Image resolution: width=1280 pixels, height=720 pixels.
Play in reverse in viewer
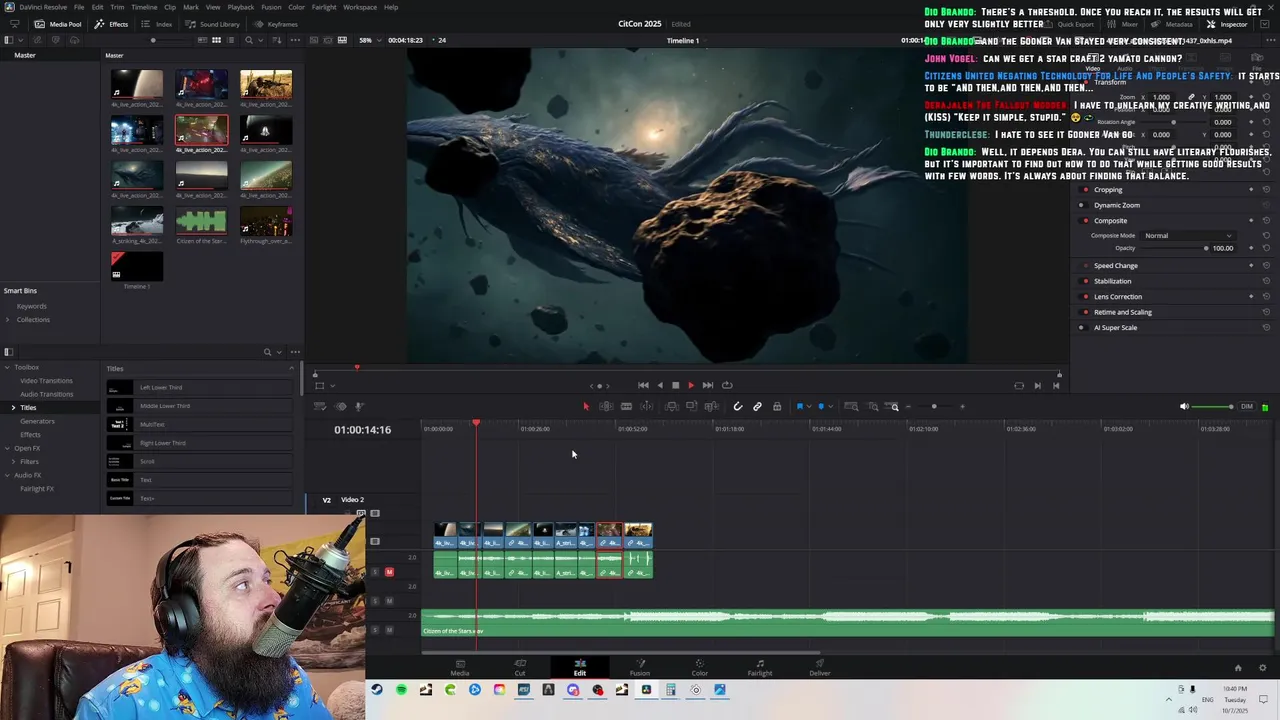coord(659,385)
